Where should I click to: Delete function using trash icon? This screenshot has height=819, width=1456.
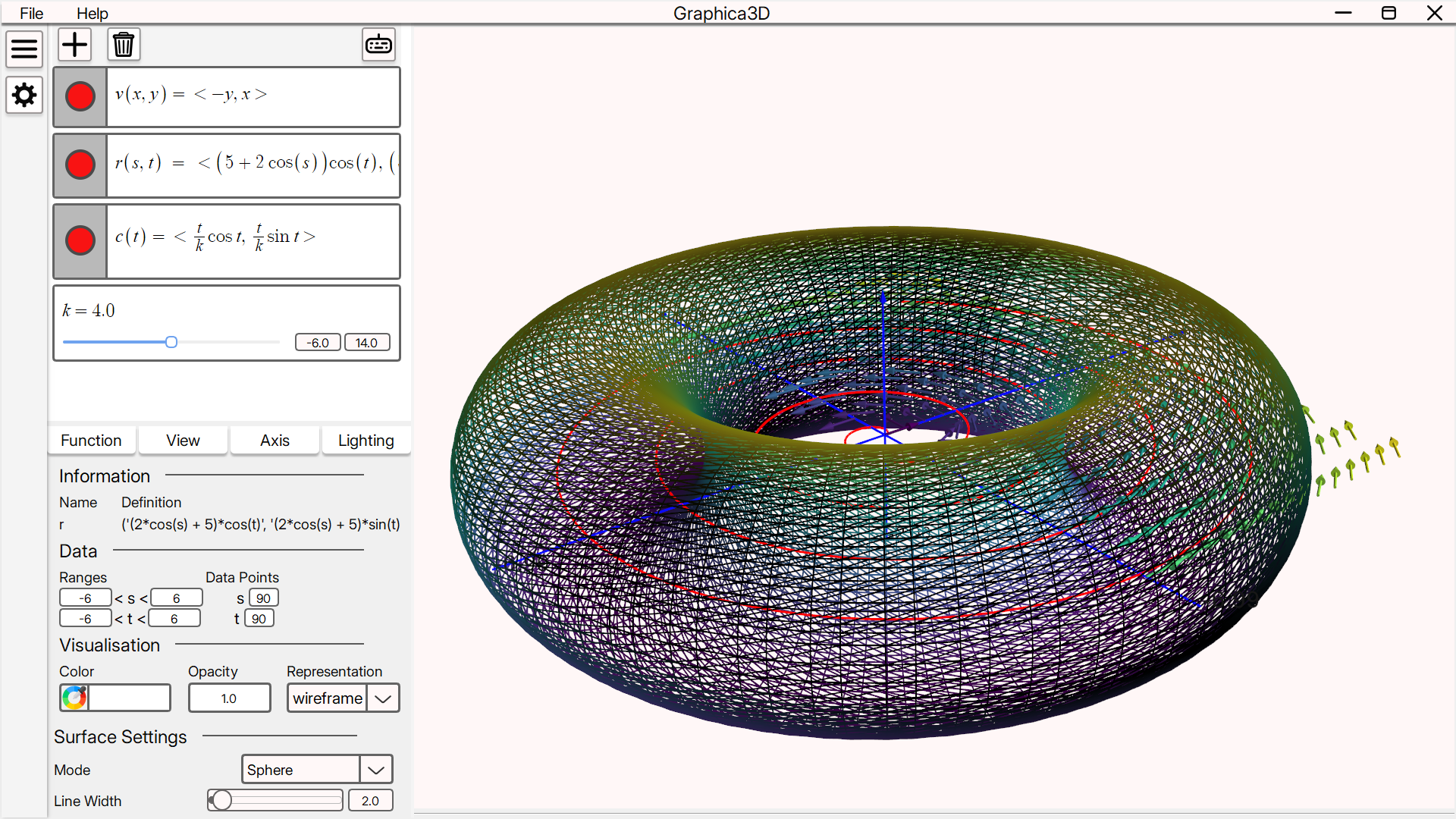[124, 45]
